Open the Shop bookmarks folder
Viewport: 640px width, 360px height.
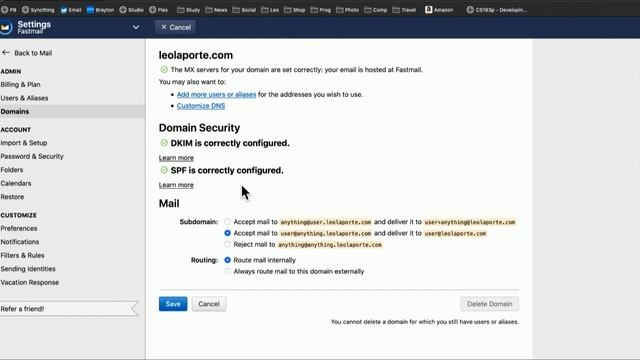[294, 10]
